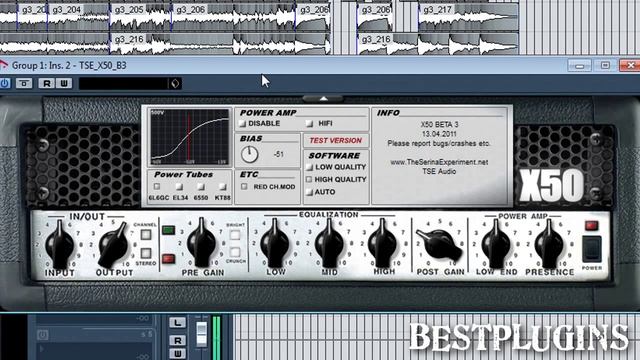Enable the RED CH.MOD checkbox

coord(244,187)
